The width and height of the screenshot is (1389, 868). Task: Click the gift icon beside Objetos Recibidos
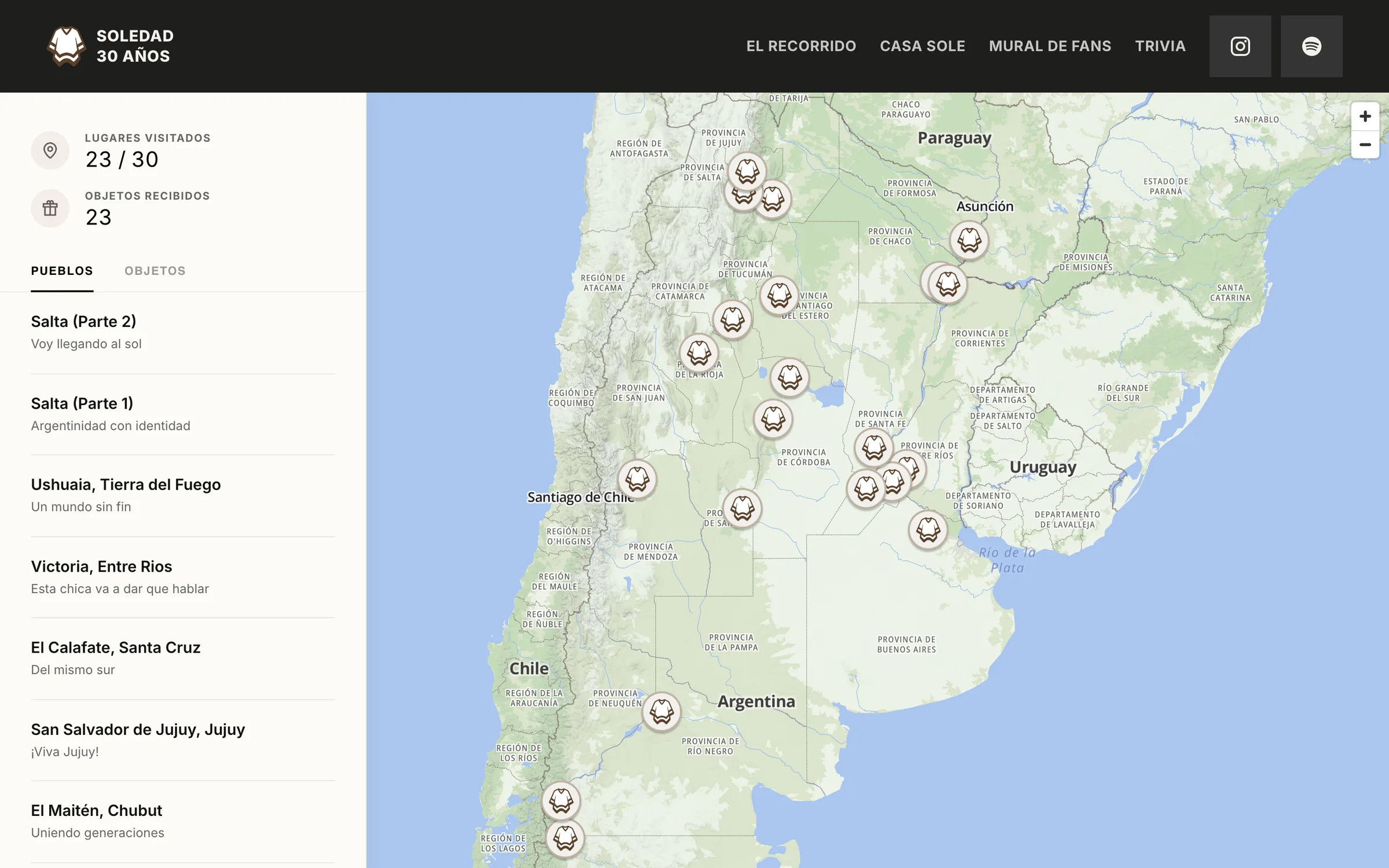(50, 208)
